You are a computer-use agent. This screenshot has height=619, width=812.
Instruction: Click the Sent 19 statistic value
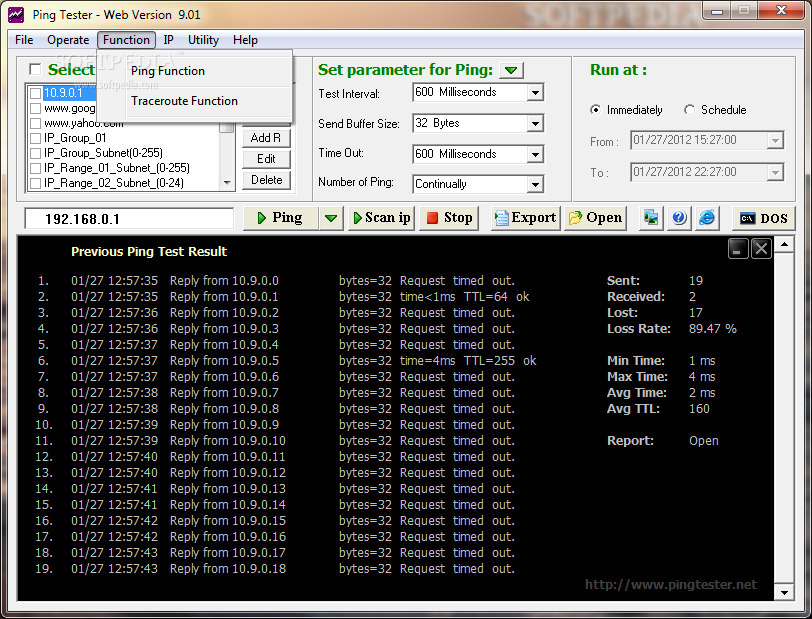click(x=695, y=281)
